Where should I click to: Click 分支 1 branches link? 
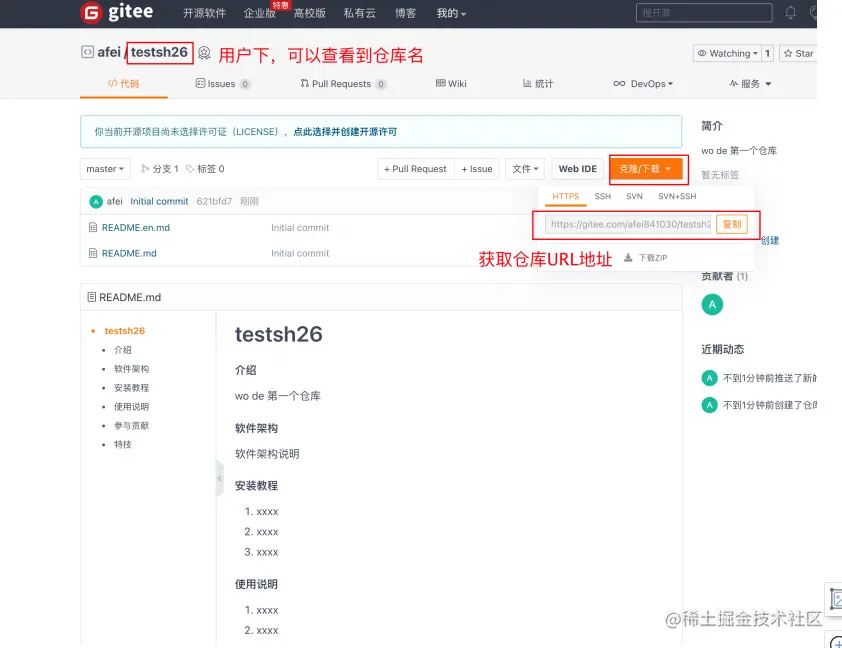(160, 169)
